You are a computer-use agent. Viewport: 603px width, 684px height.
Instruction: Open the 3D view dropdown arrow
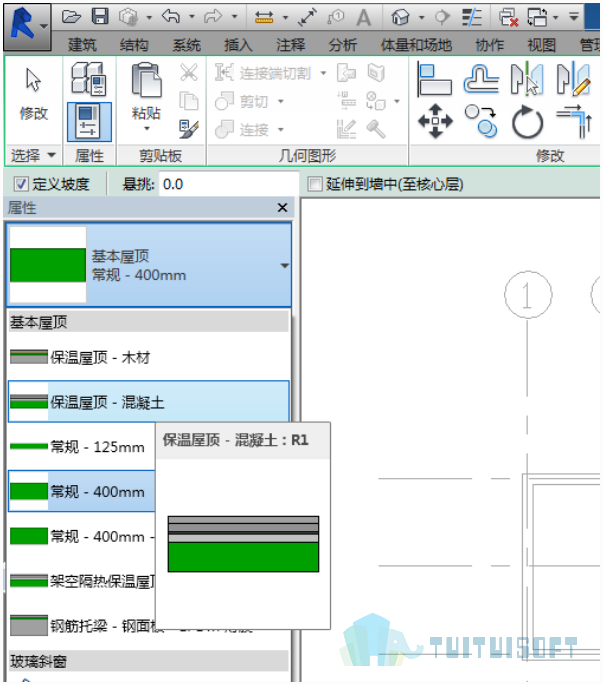(421, 17)
